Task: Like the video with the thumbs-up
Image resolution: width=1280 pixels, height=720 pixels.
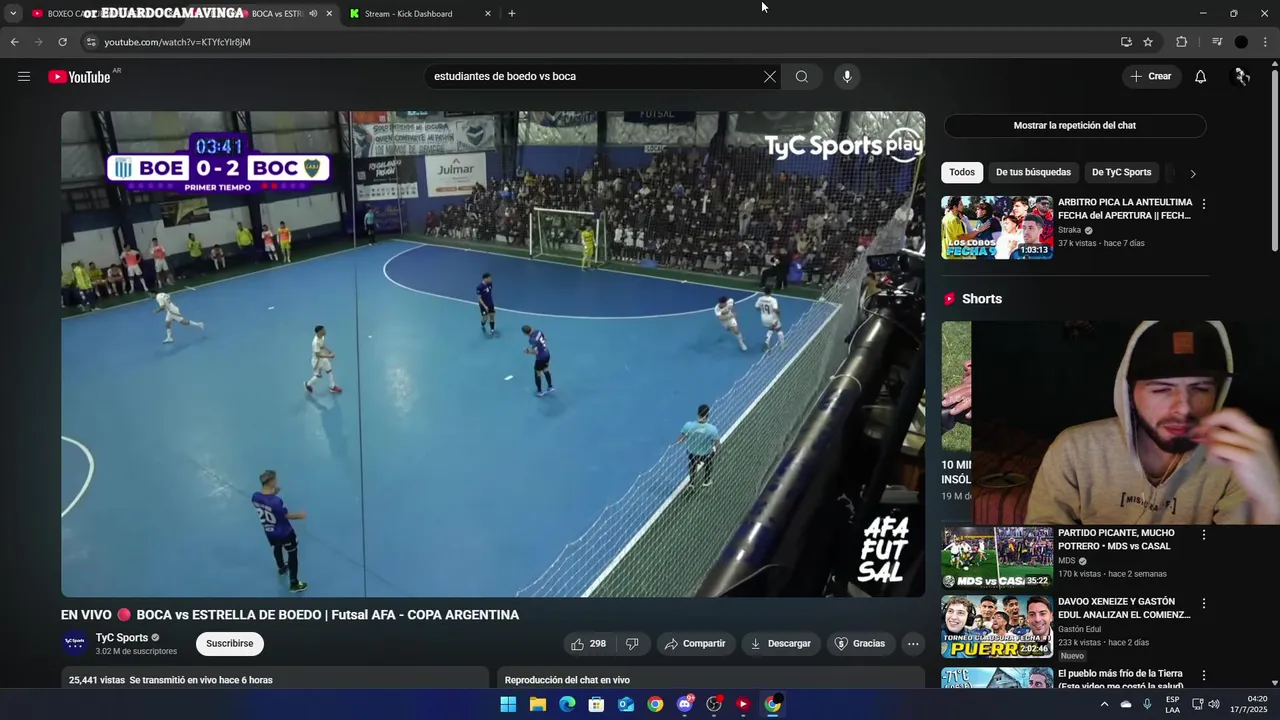Action: 587,644
